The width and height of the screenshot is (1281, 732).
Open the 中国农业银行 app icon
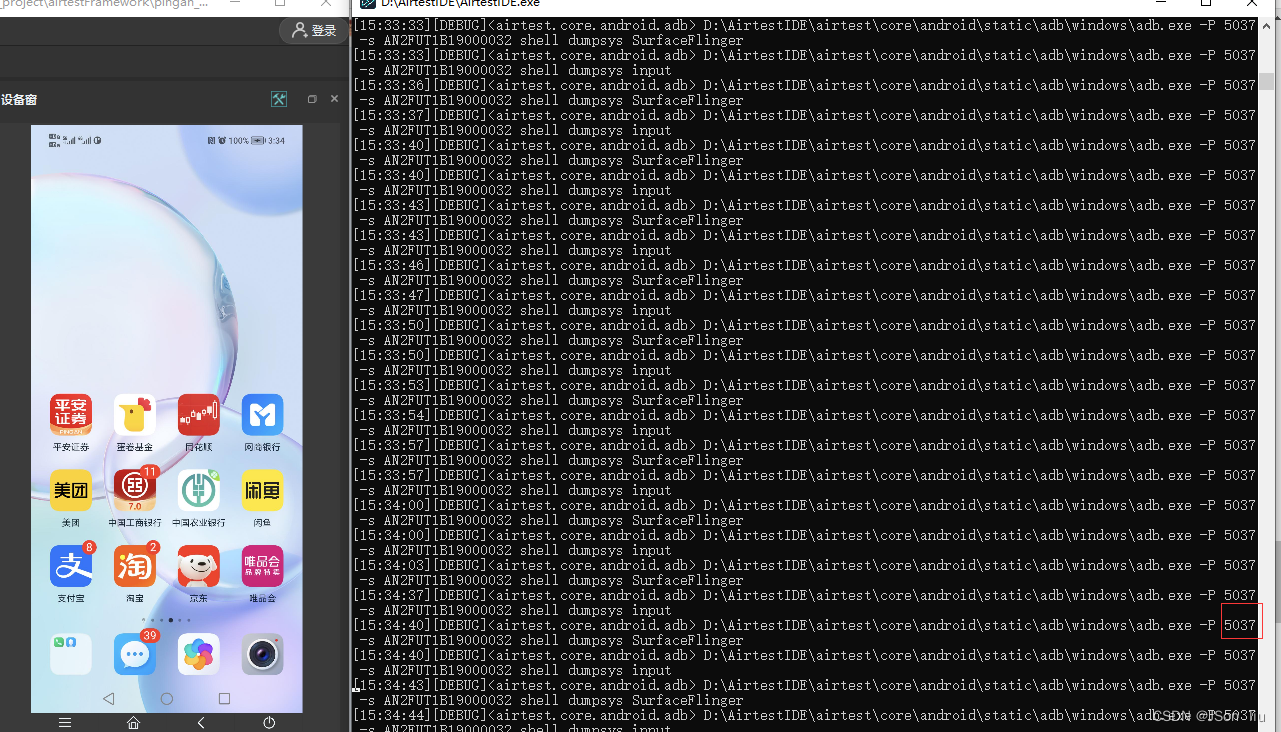[199, 491]
